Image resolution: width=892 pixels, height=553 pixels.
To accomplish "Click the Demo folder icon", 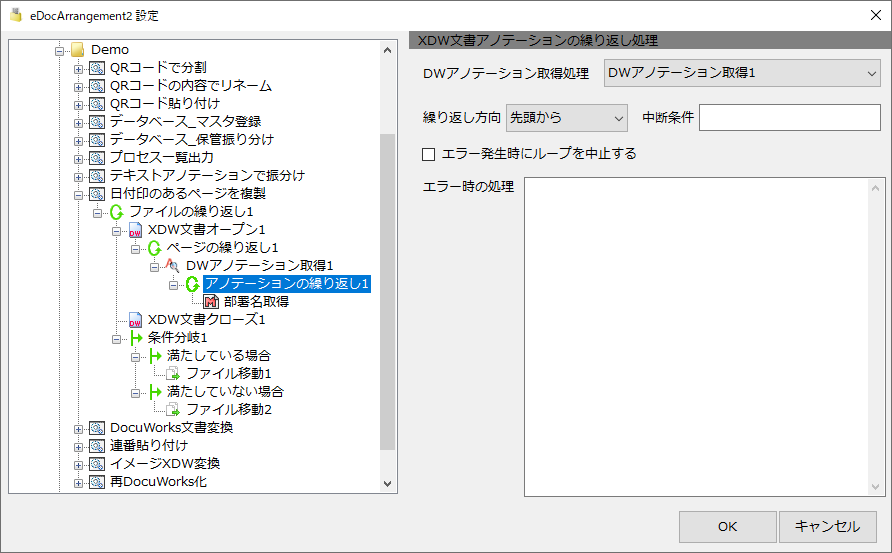I will pos(77,50).
